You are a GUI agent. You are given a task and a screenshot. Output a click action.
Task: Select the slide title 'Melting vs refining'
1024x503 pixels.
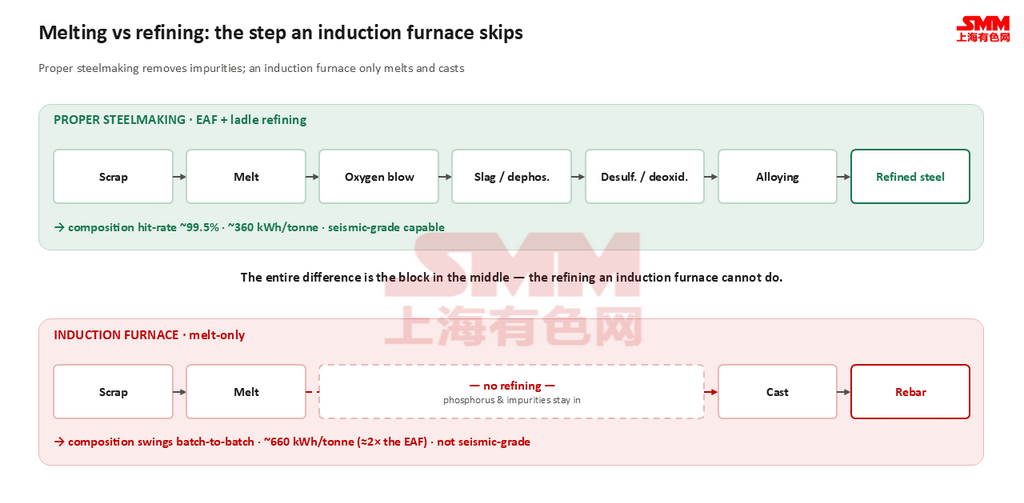pos(281,32)
